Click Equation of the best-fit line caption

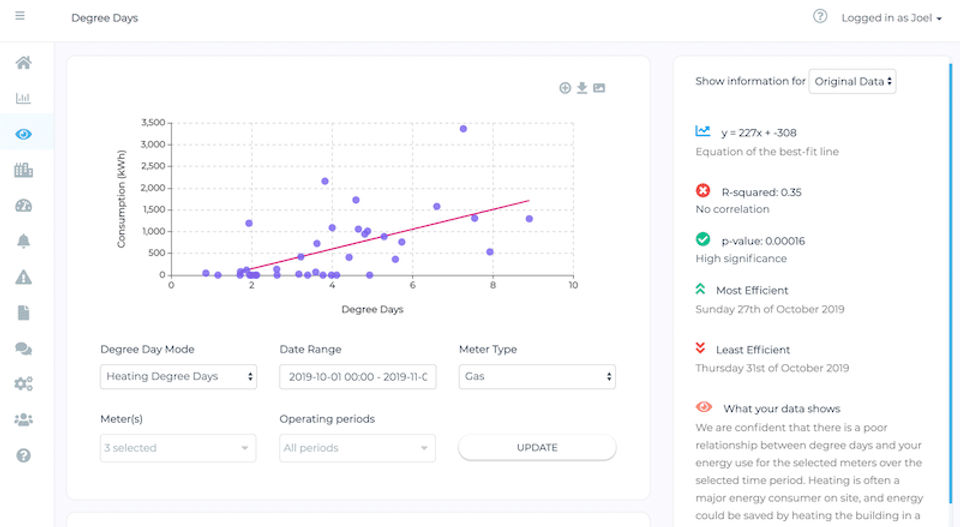(x=767, y=151)
